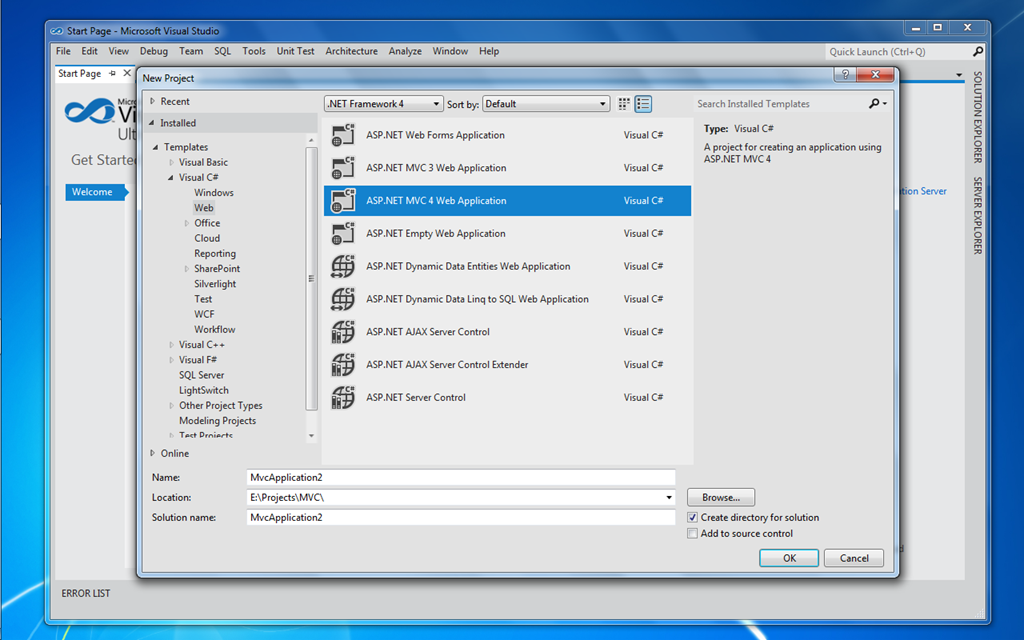Expand the Online section
Image resolution: width=1024 pixels, height=640 pixels.
(152, 453)
